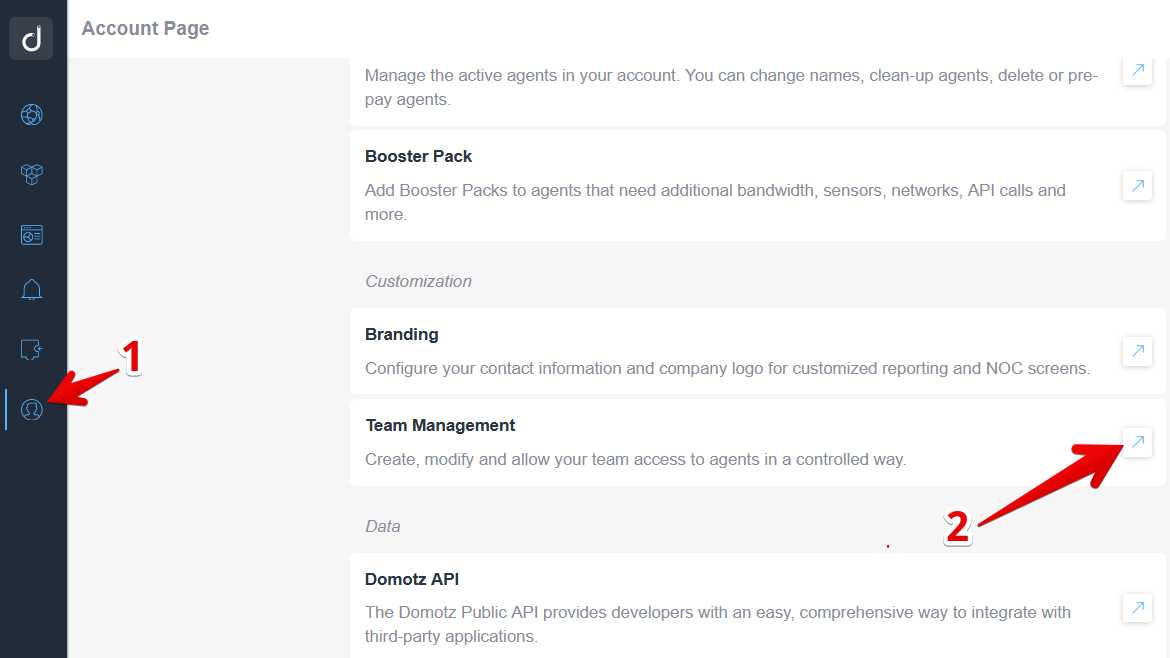
Task: Open the Booster Pack section arrow icon
Action: tap(1136, 185)
